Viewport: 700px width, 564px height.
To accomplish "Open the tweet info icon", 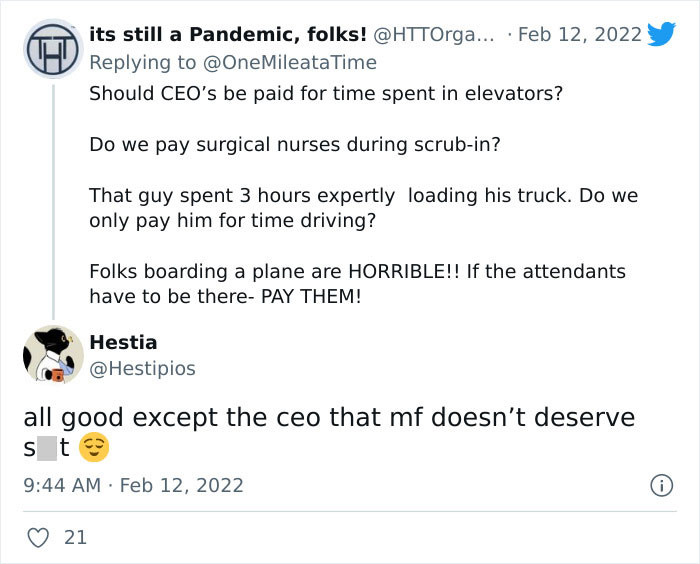I will 661,486.
